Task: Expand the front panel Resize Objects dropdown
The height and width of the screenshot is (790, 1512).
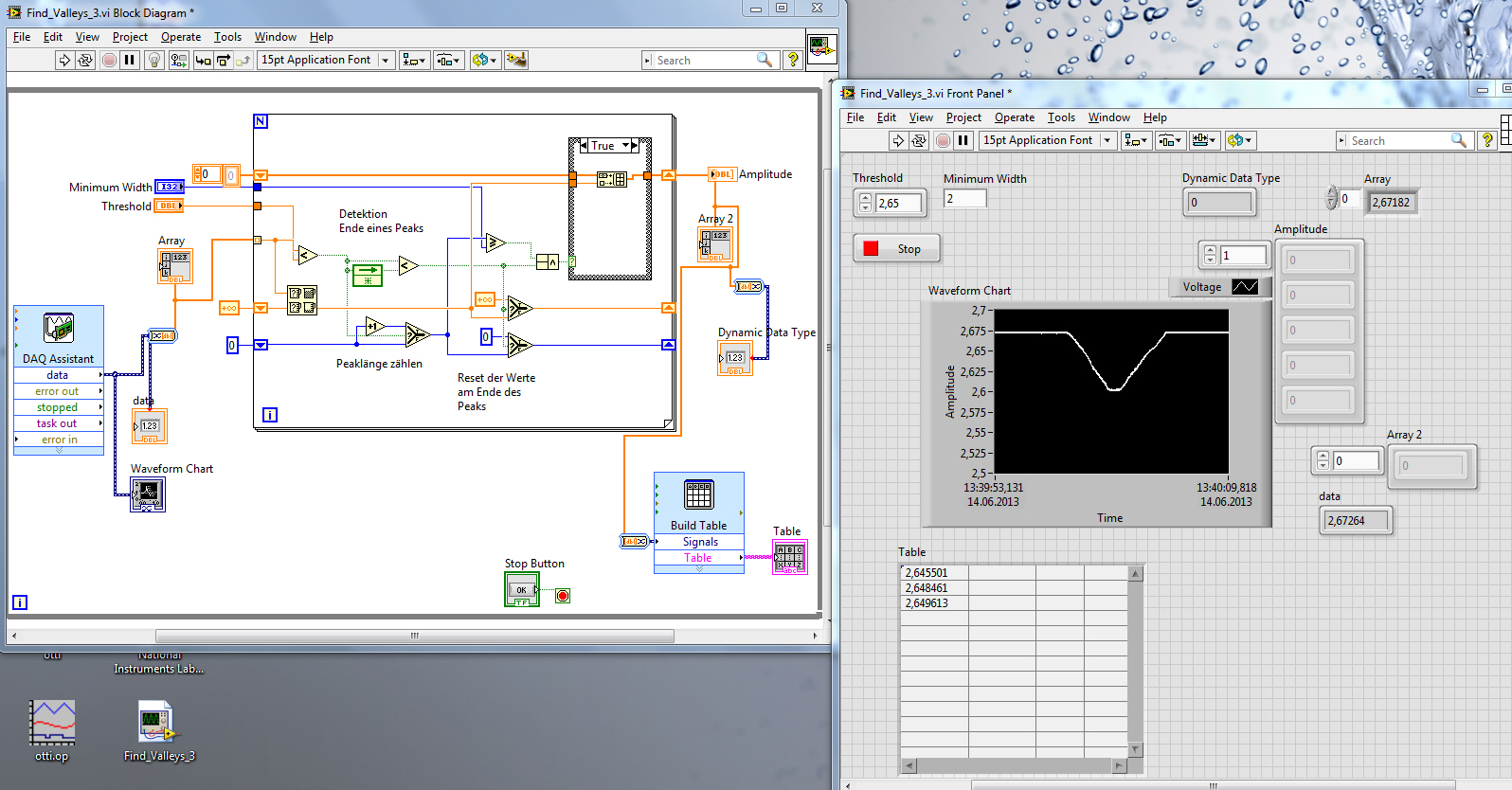Action: 1203,140
